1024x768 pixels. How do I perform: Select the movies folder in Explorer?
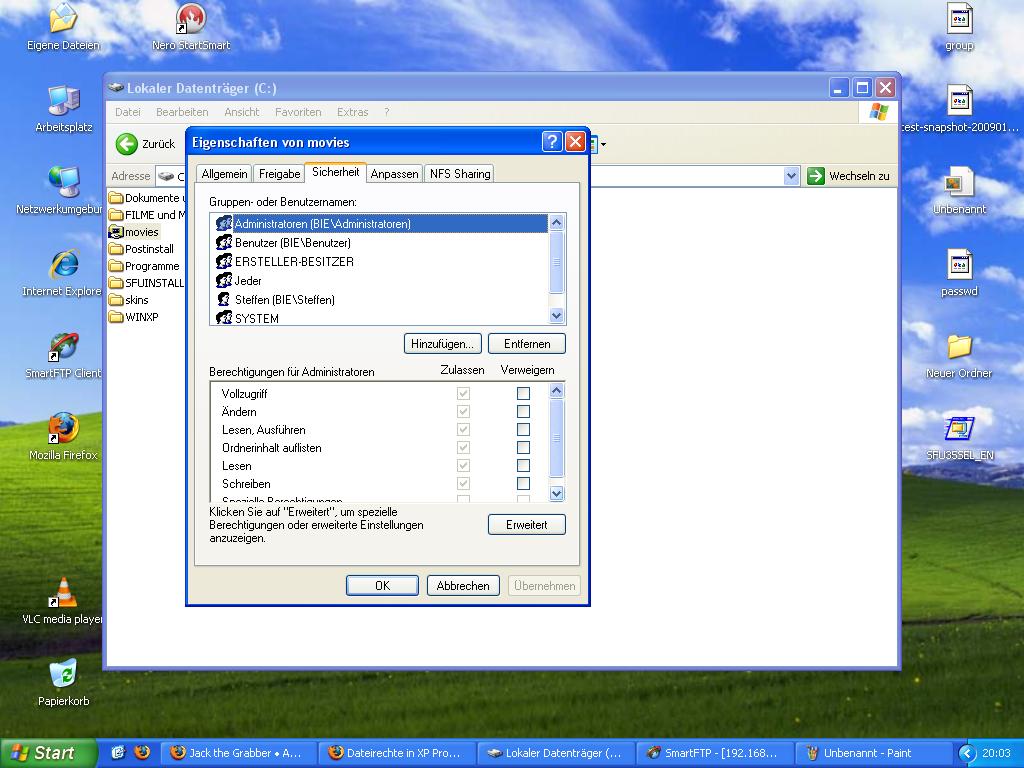pos(134,232)
